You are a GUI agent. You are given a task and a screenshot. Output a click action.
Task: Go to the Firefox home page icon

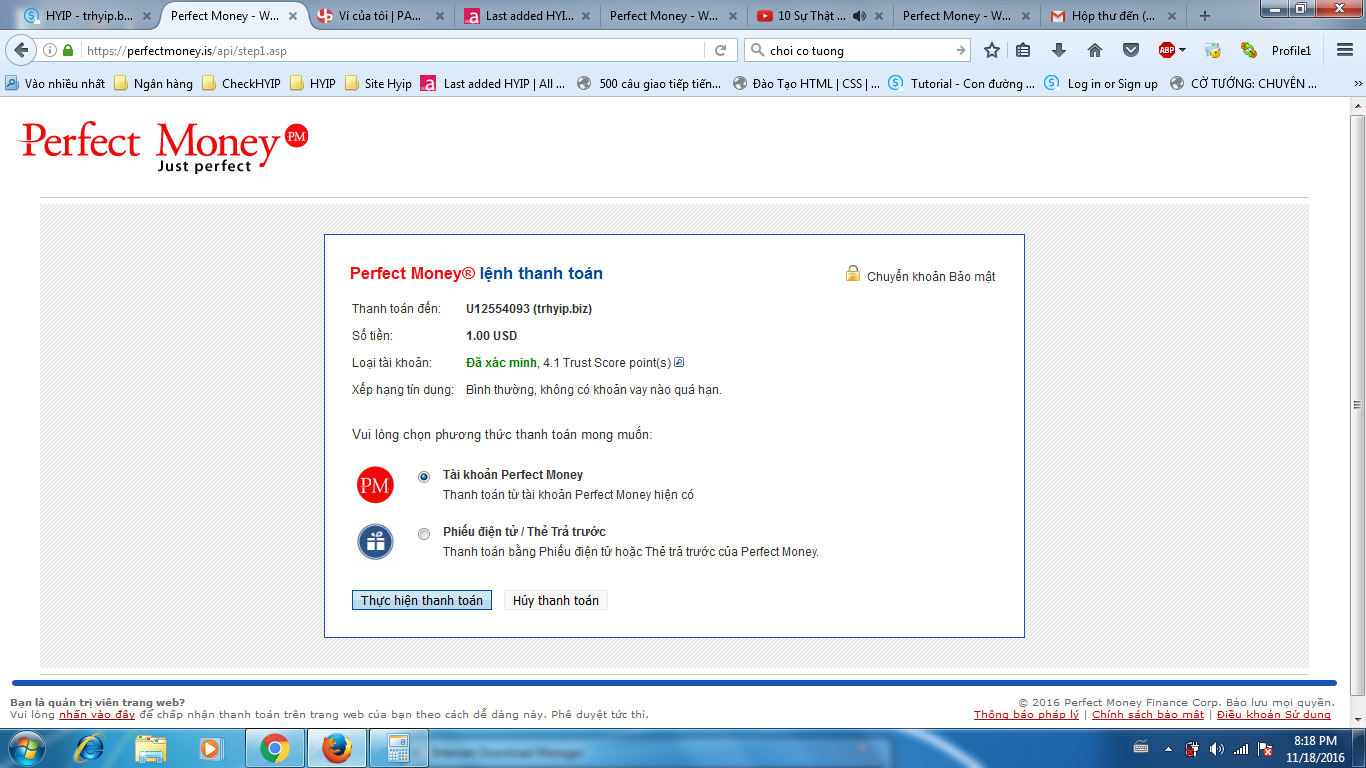1095,51
